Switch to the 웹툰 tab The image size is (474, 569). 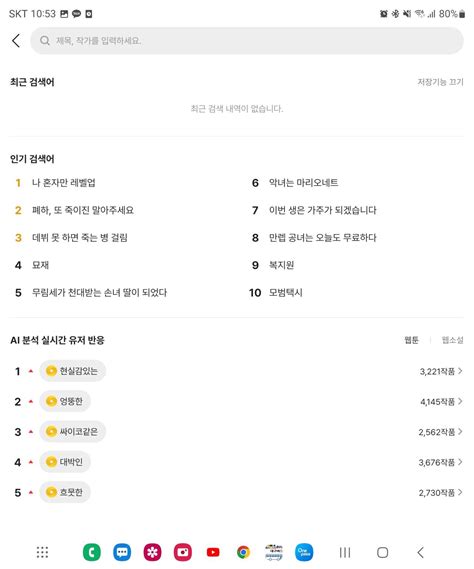click(412, 340)
